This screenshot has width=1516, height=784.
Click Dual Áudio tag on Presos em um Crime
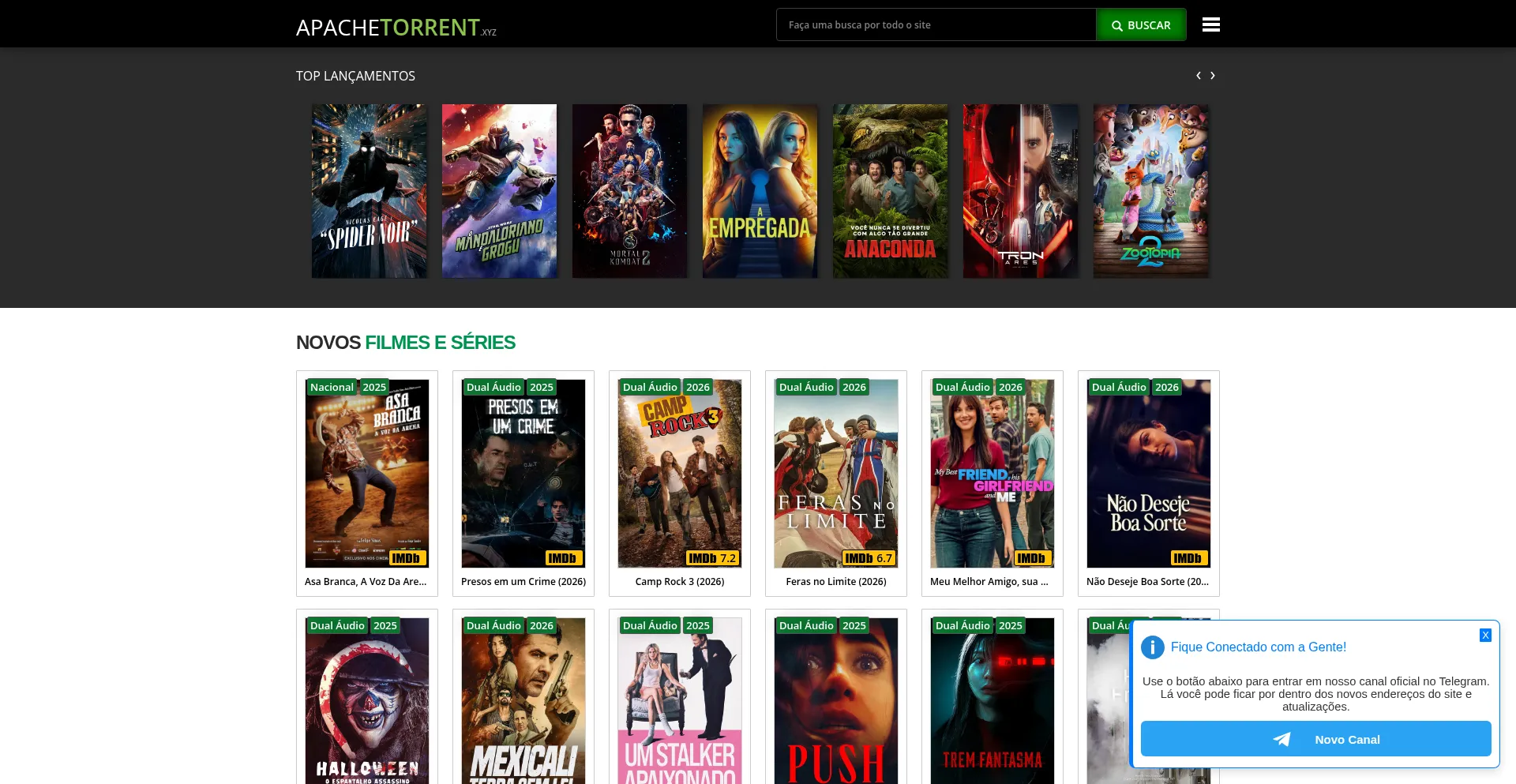click(x=493, y=388)
